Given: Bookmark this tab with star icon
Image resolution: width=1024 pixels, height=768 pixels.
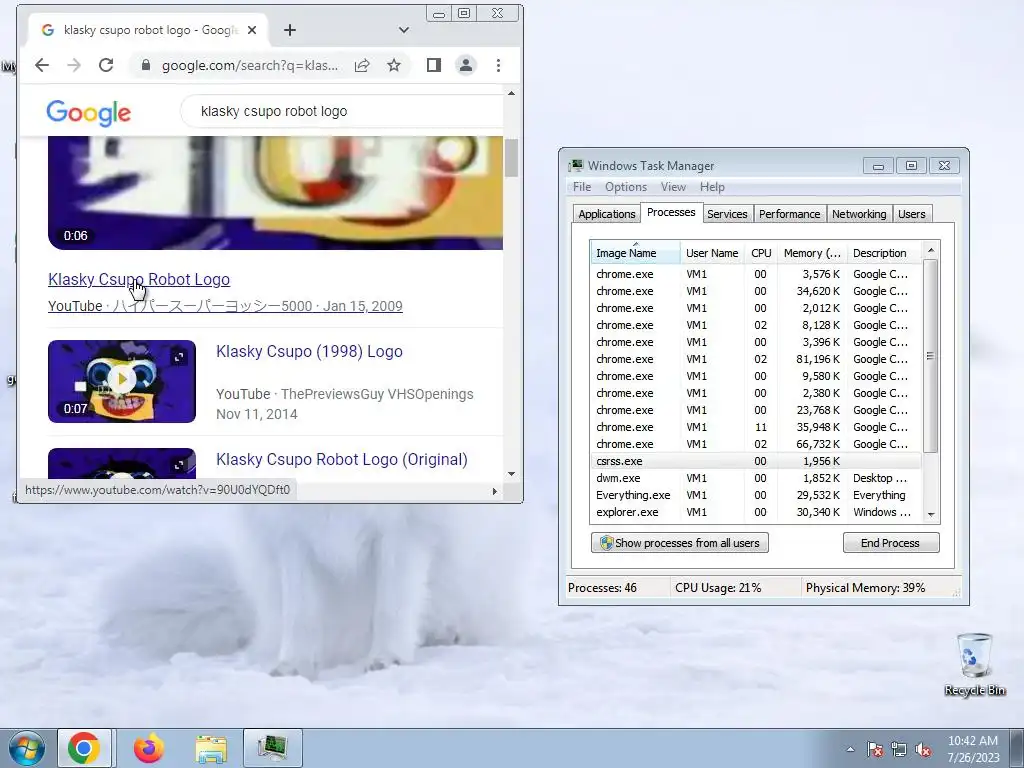Looking at the screenshot, I should pos(394,65).
